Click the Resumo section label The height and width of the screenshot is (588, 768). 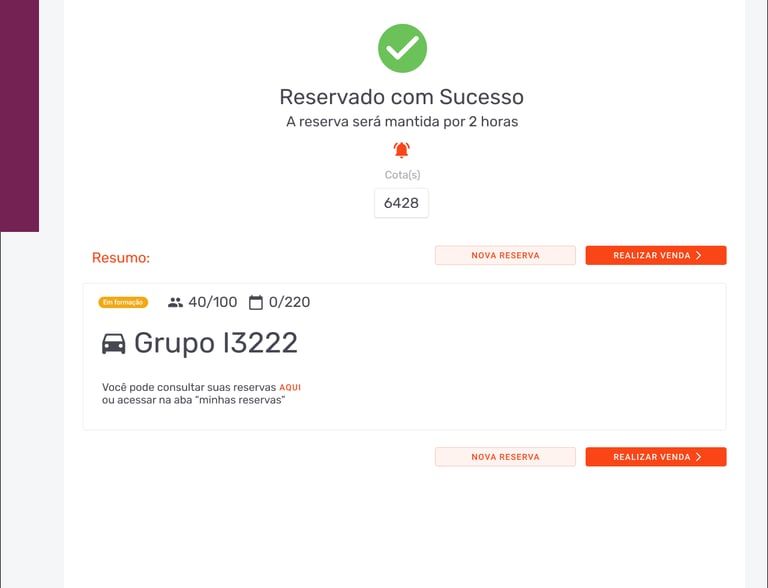(121, 258)
